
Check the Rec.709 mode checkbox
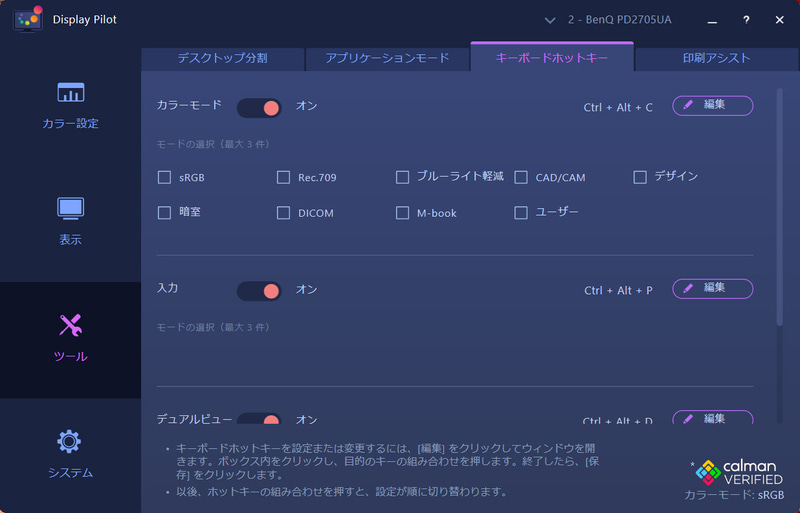[x=283, y=177]
